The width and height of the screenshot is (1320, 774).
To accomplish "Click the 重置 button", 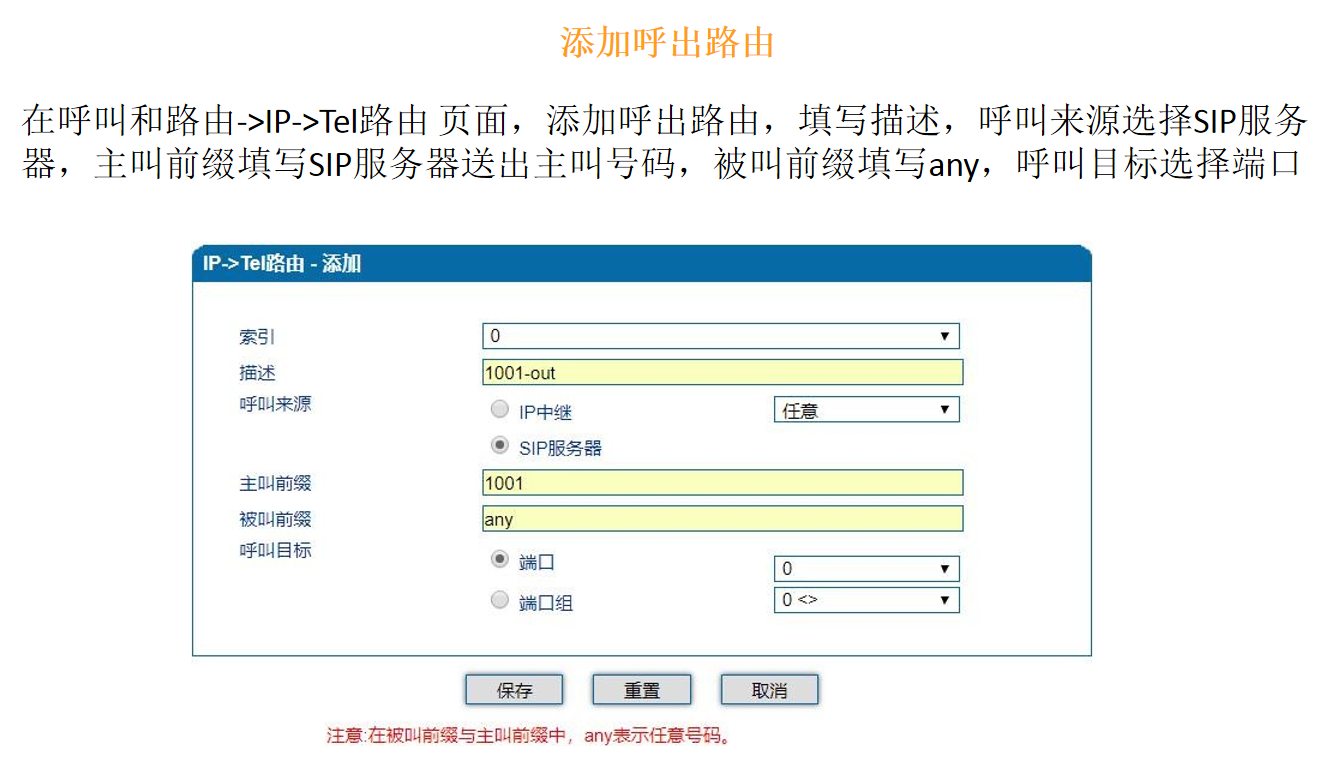I will coord(642,690).
